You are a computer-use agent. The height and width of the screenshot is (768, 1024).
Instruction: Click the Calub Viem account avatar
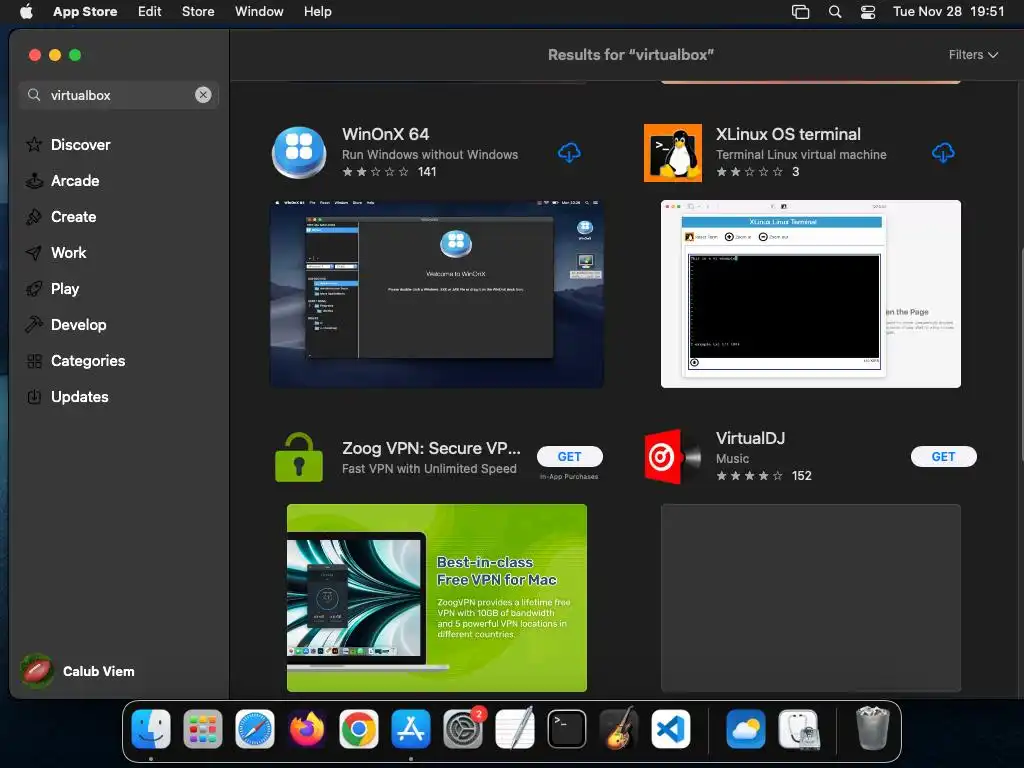click(37, 671)
